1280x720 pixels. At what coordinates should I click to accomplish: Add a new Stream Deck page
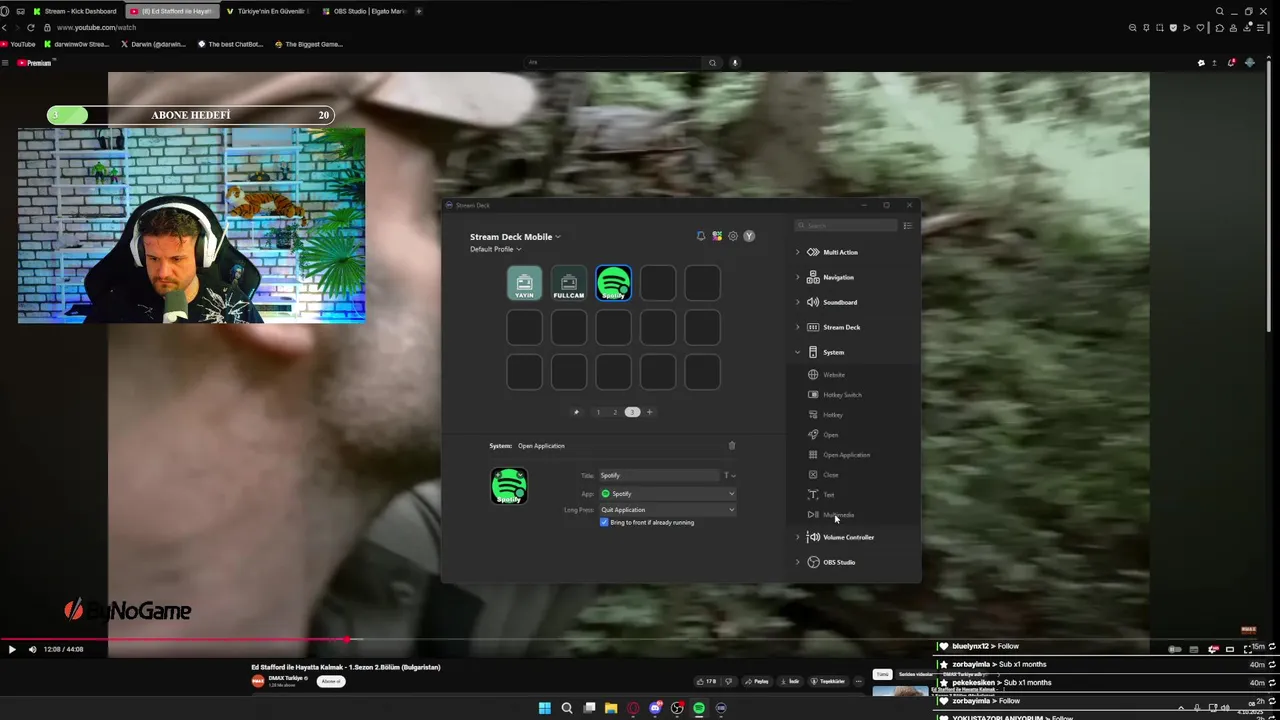point(649,412)
